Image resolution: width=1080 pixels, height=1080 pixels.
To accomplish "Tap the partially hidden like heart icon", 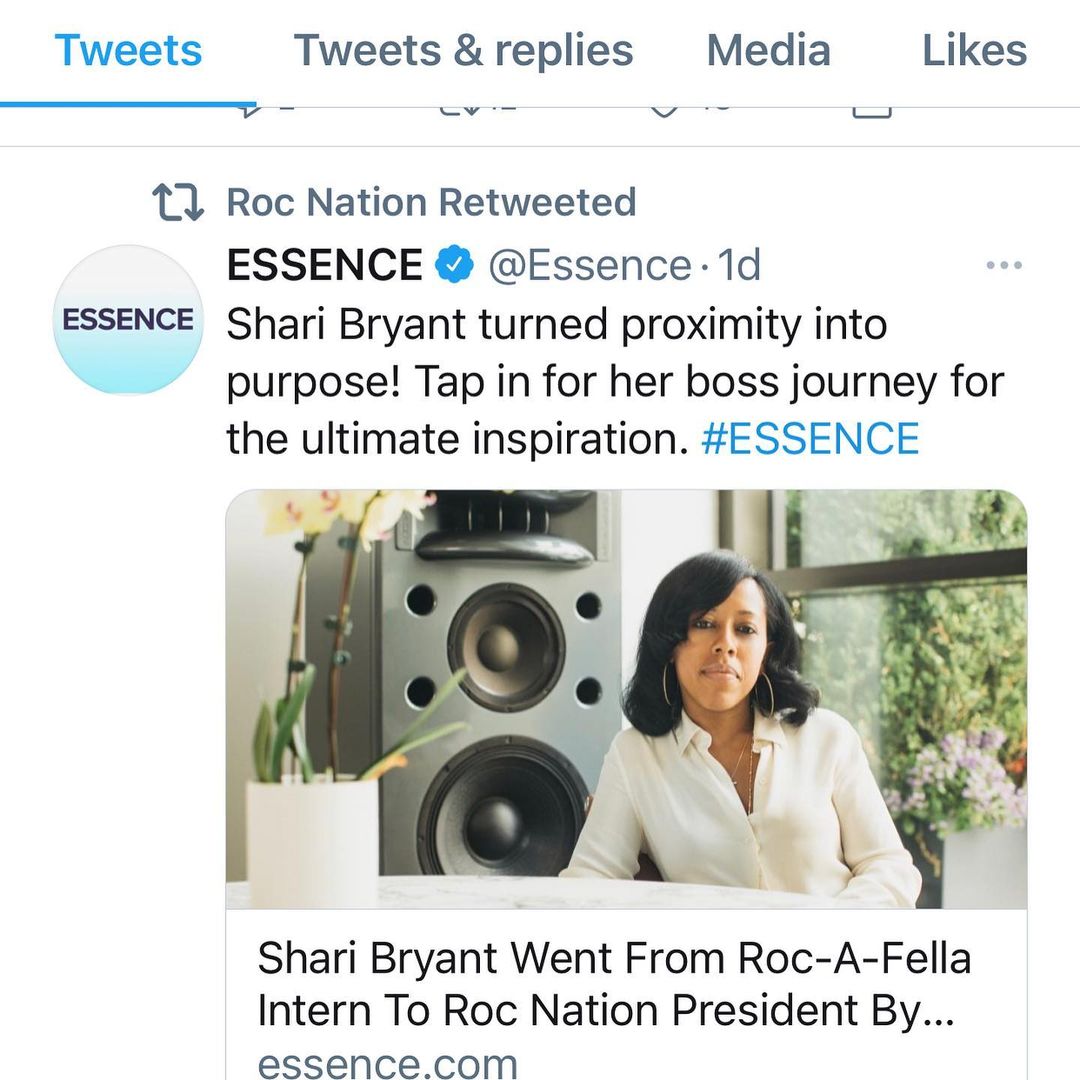I will (662, 111).
